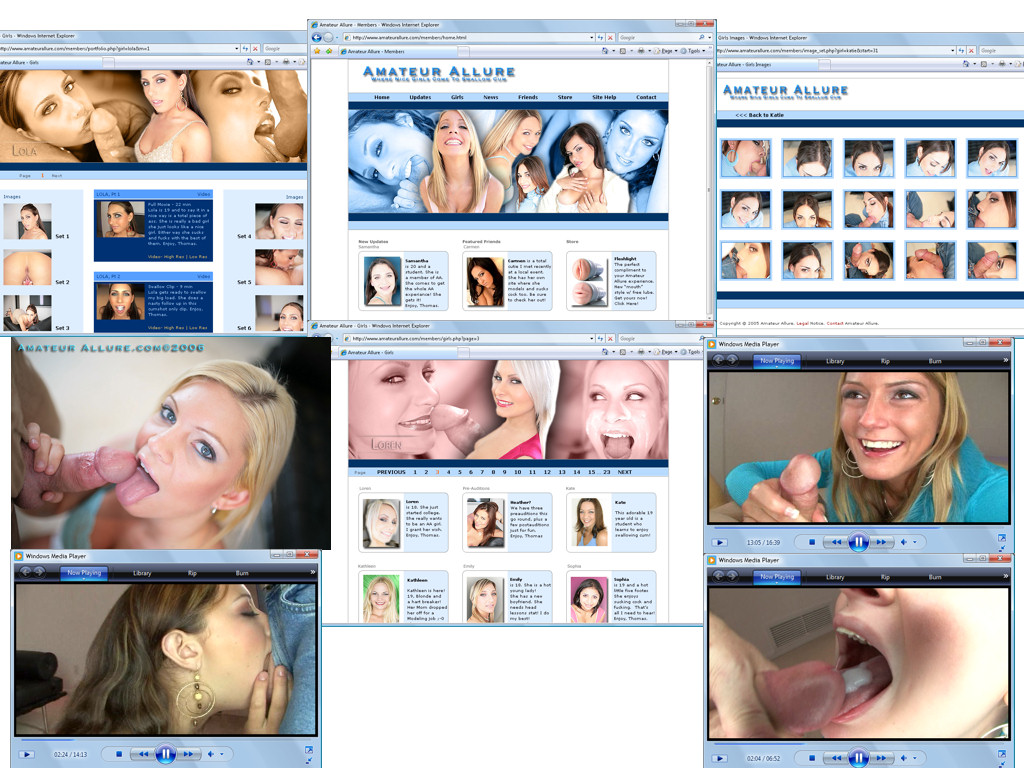Open the Store menu item on the Members page
The height and width of the screenshot is (768, 1024).
tap(565, 97)
